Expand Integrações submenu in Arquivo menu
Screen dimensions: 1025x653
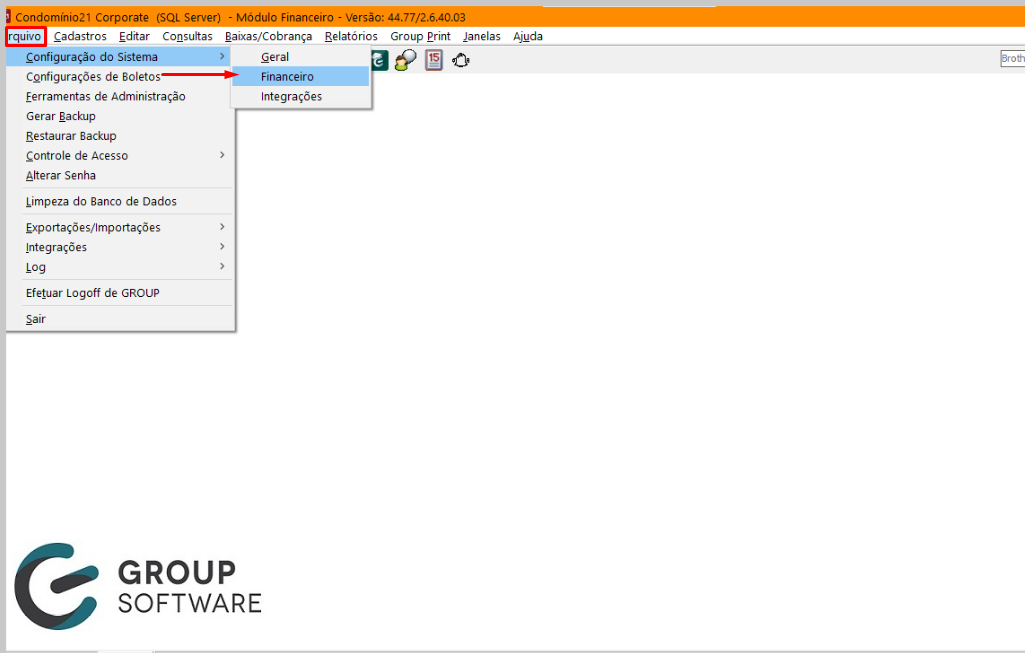pyautogui.click(x=120, y=247)
